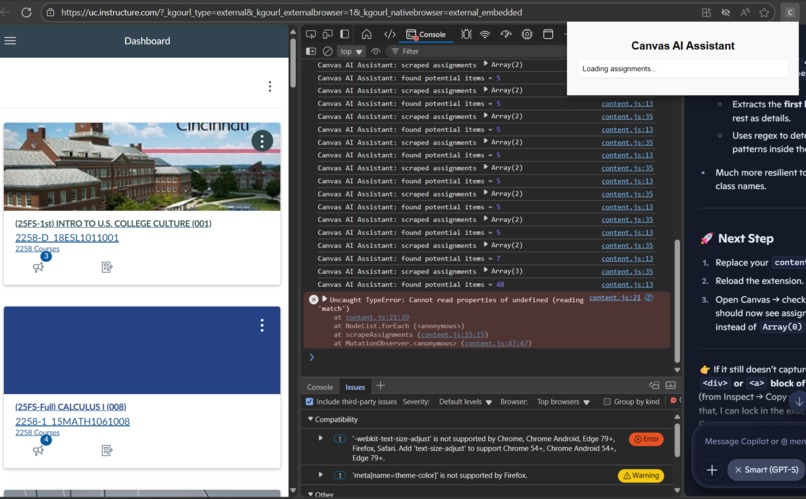The height and width of the screenshot is (499, 806).
Task: Uncheck Include third-party issues
Action: coord(309,401)
